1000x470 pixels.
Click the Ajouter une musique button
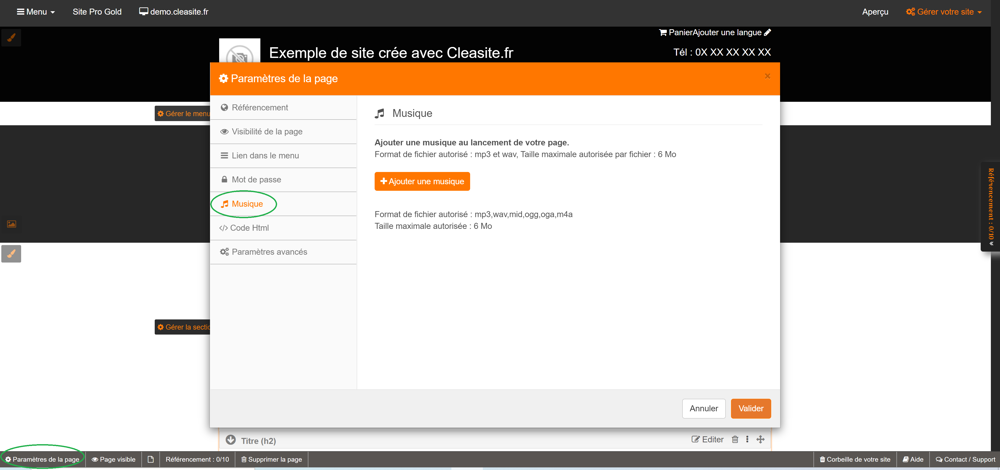click(422, 181)
